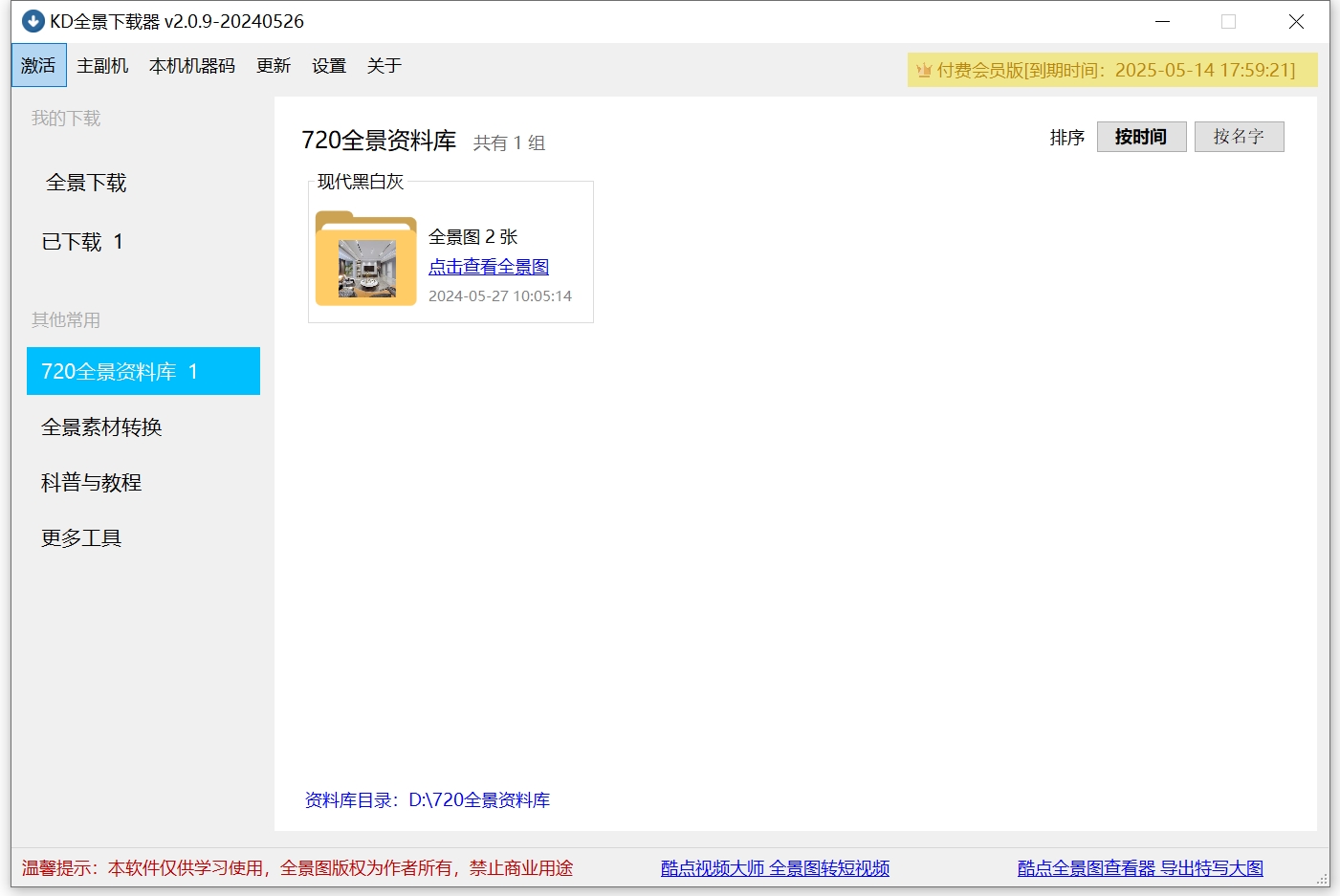Open the 主副机 menu
The image size is (1340, 896).
pos(102,66)
